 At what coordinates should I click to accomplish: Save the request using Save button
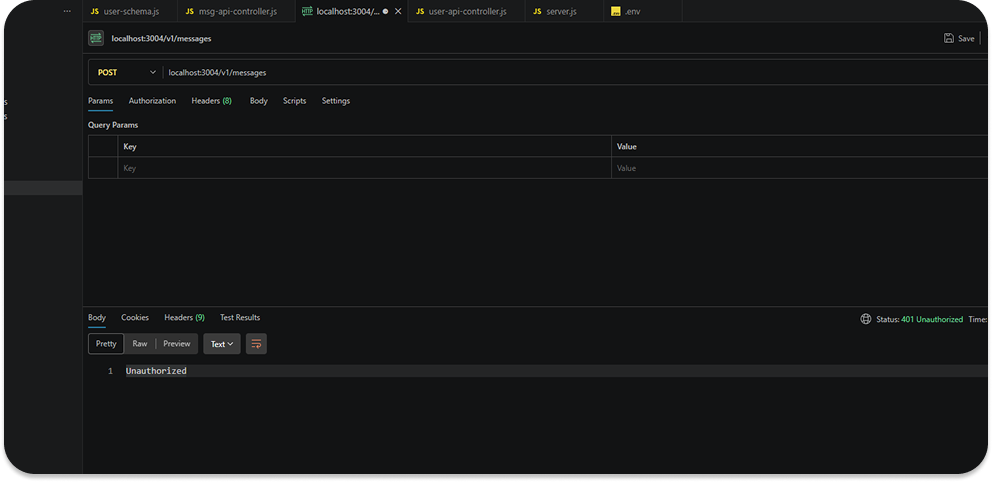959,38
